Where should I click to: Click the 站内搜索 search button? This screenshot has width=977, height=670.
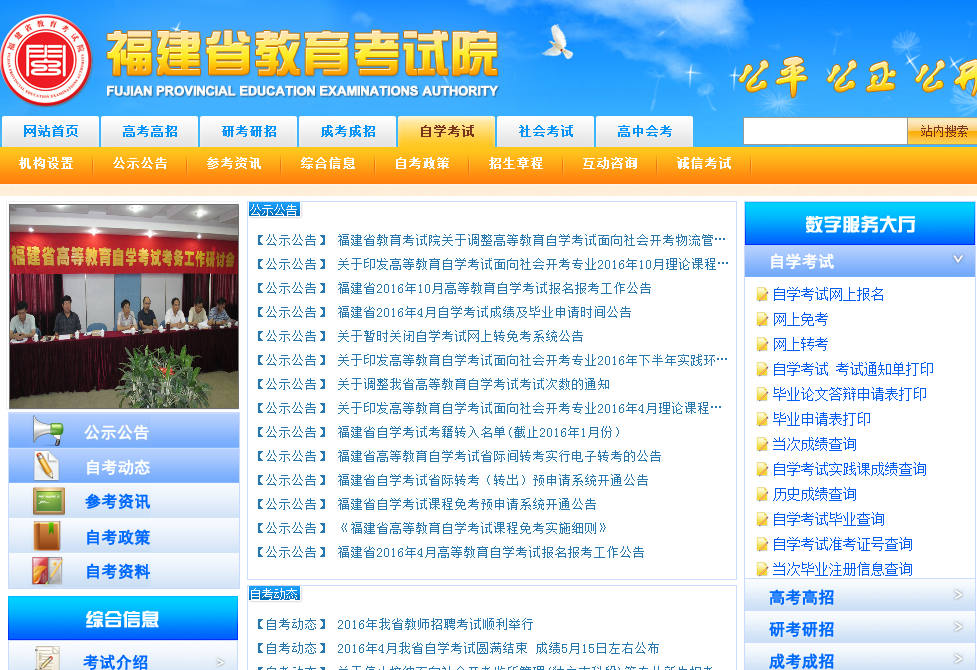pyautogui.click(x=943, y=131)
